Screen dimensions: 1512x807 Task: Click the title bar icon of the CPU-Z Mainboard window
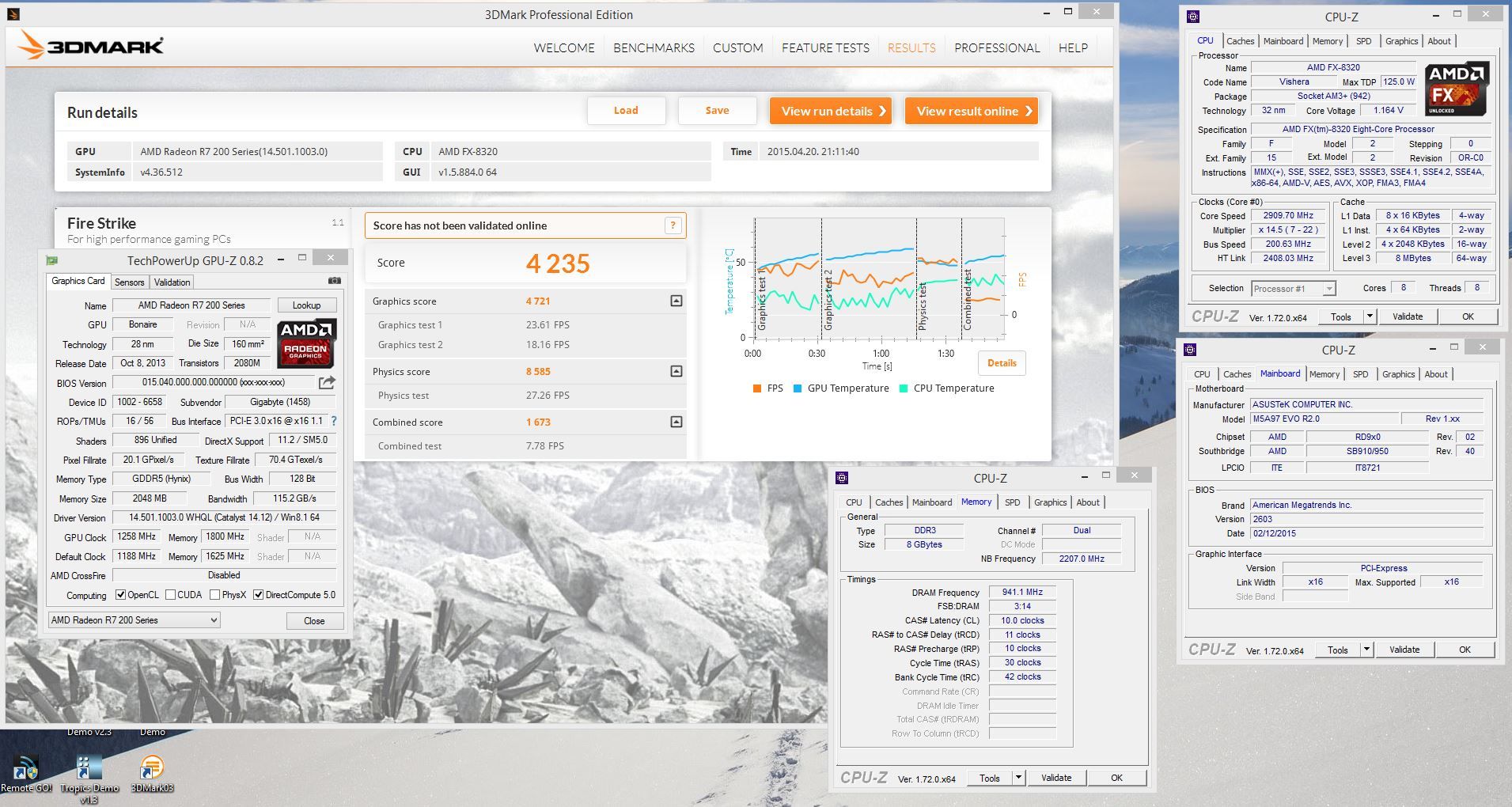(x=1190, y=350)
